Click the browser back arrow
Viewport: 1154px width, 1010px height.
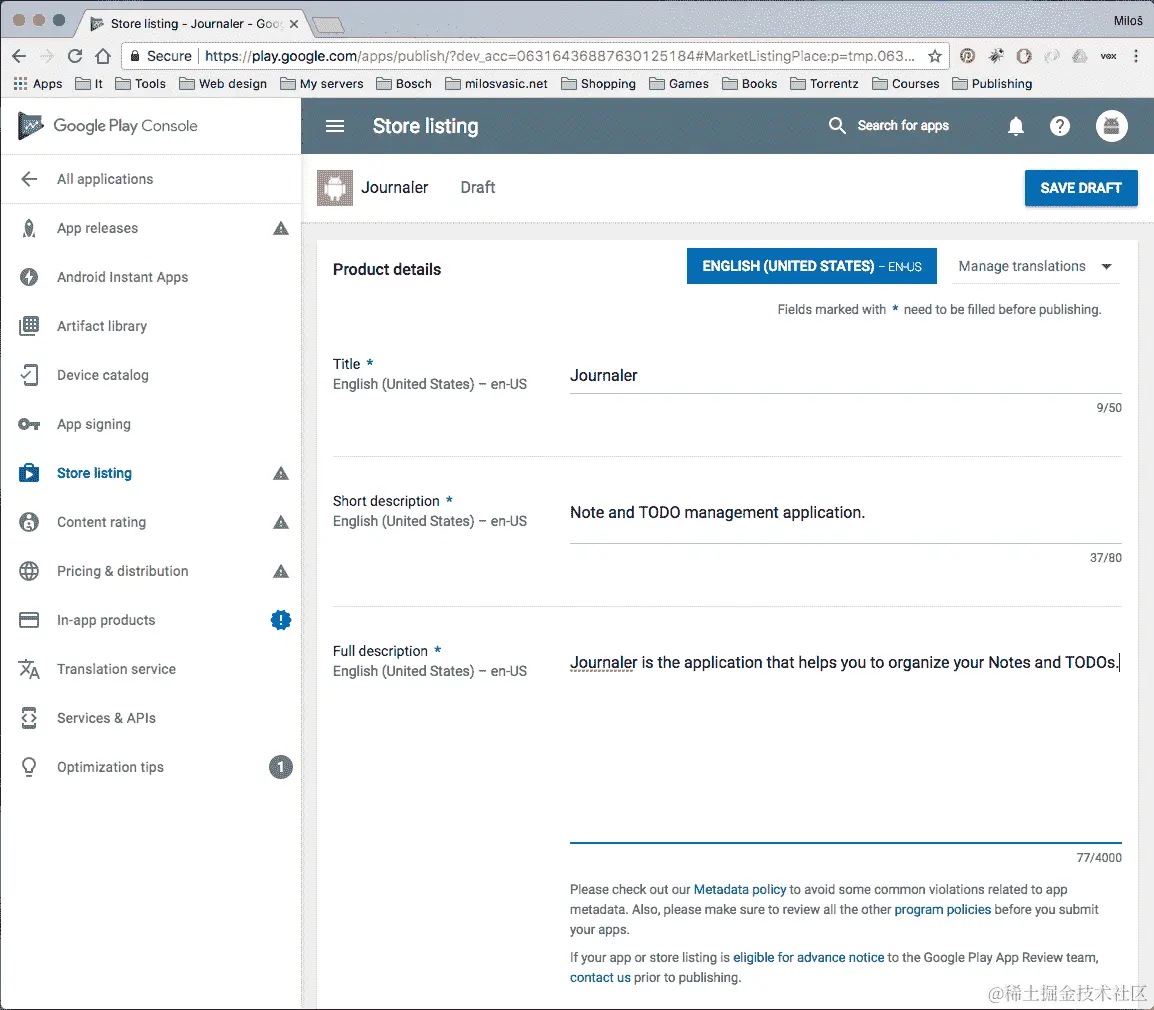point(19,56)
